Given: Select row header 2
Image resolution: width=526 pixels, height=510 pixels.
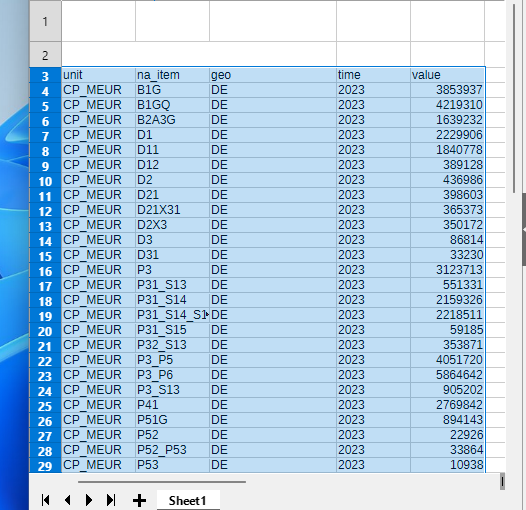Looking at the screenshot, I should click(45, 55).
